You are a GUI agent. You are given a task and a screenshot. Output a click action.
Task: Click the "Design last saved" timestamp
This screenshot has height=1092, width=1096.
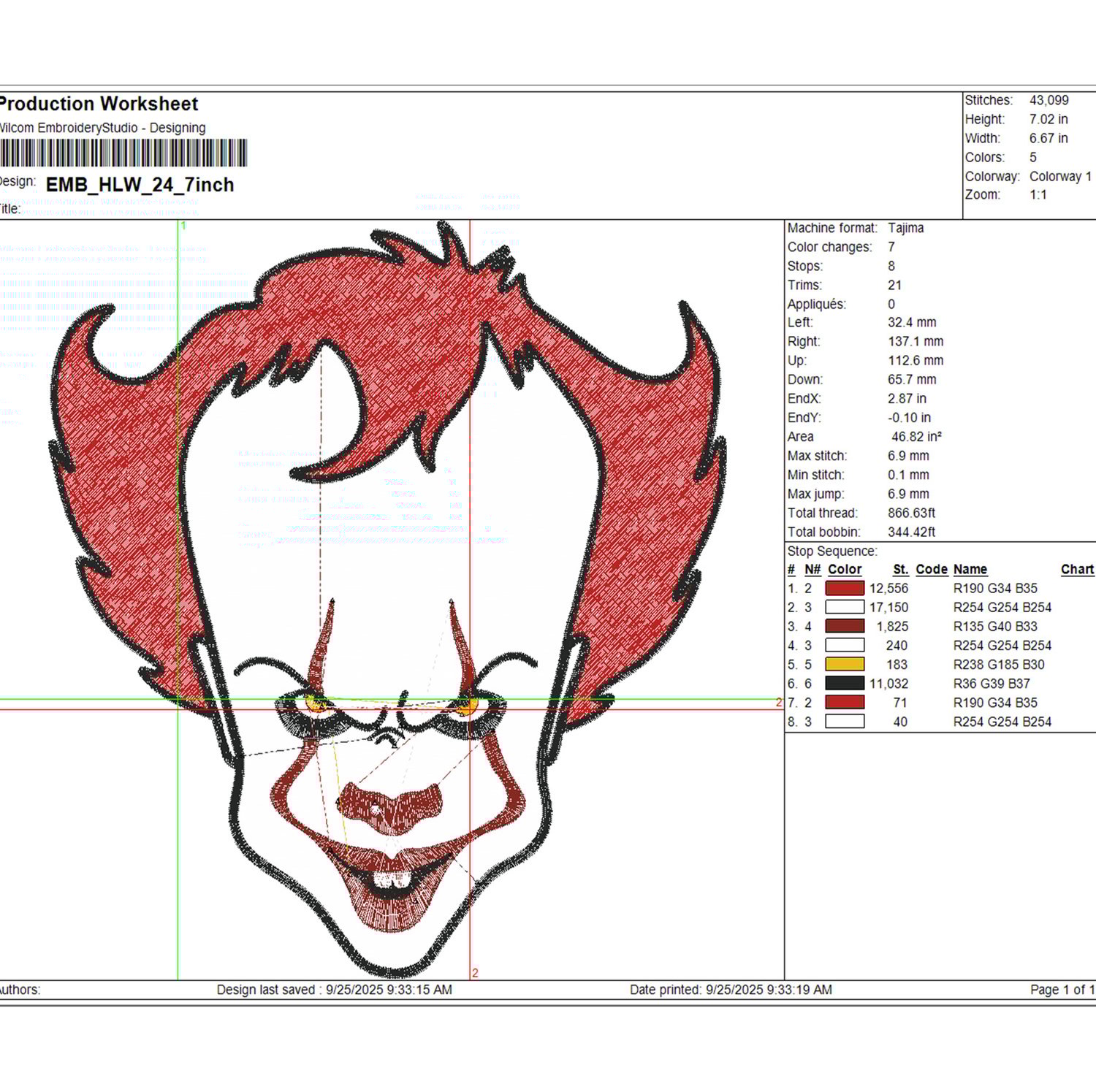point(335,990)
